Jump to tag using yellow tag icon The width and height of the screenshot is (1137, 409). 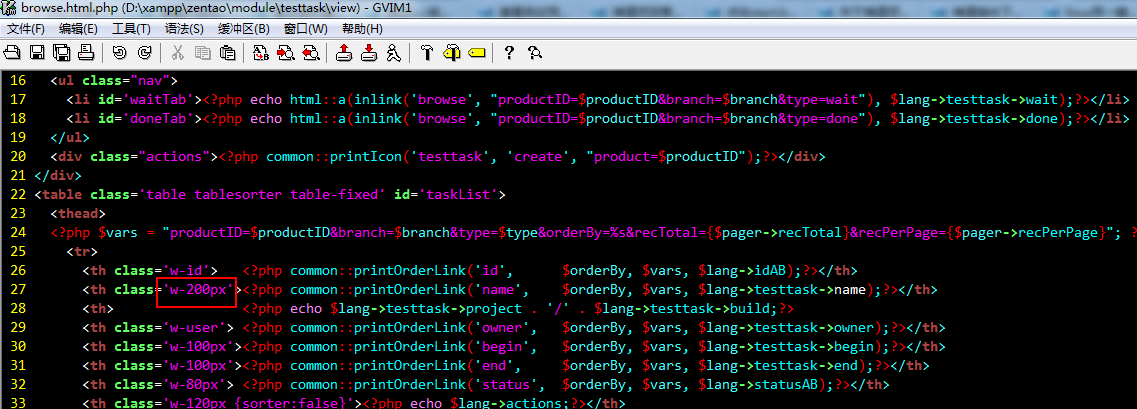(x=476, y=52)
